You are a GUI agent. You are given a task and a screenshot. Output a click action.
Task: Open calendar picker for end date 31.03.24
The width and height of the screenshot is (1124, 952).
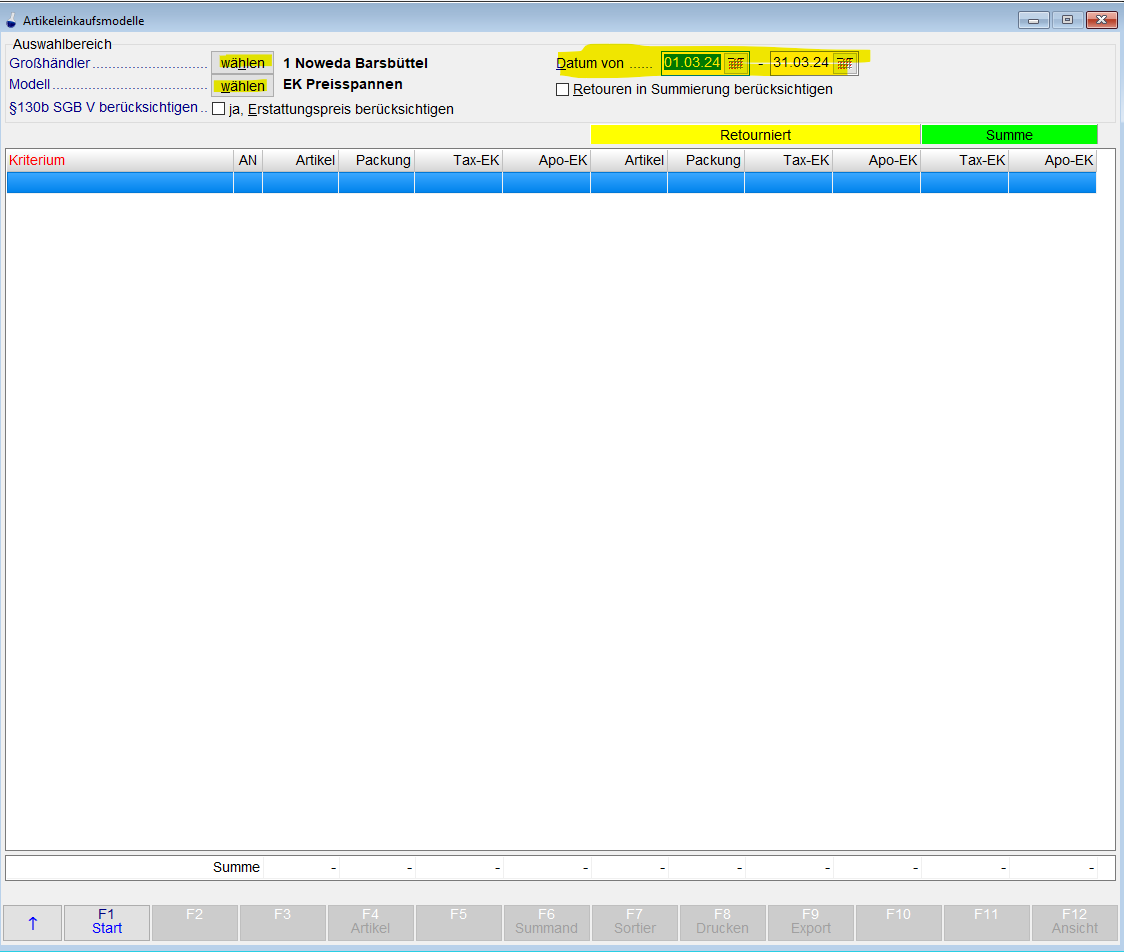(x=845, y=63)
